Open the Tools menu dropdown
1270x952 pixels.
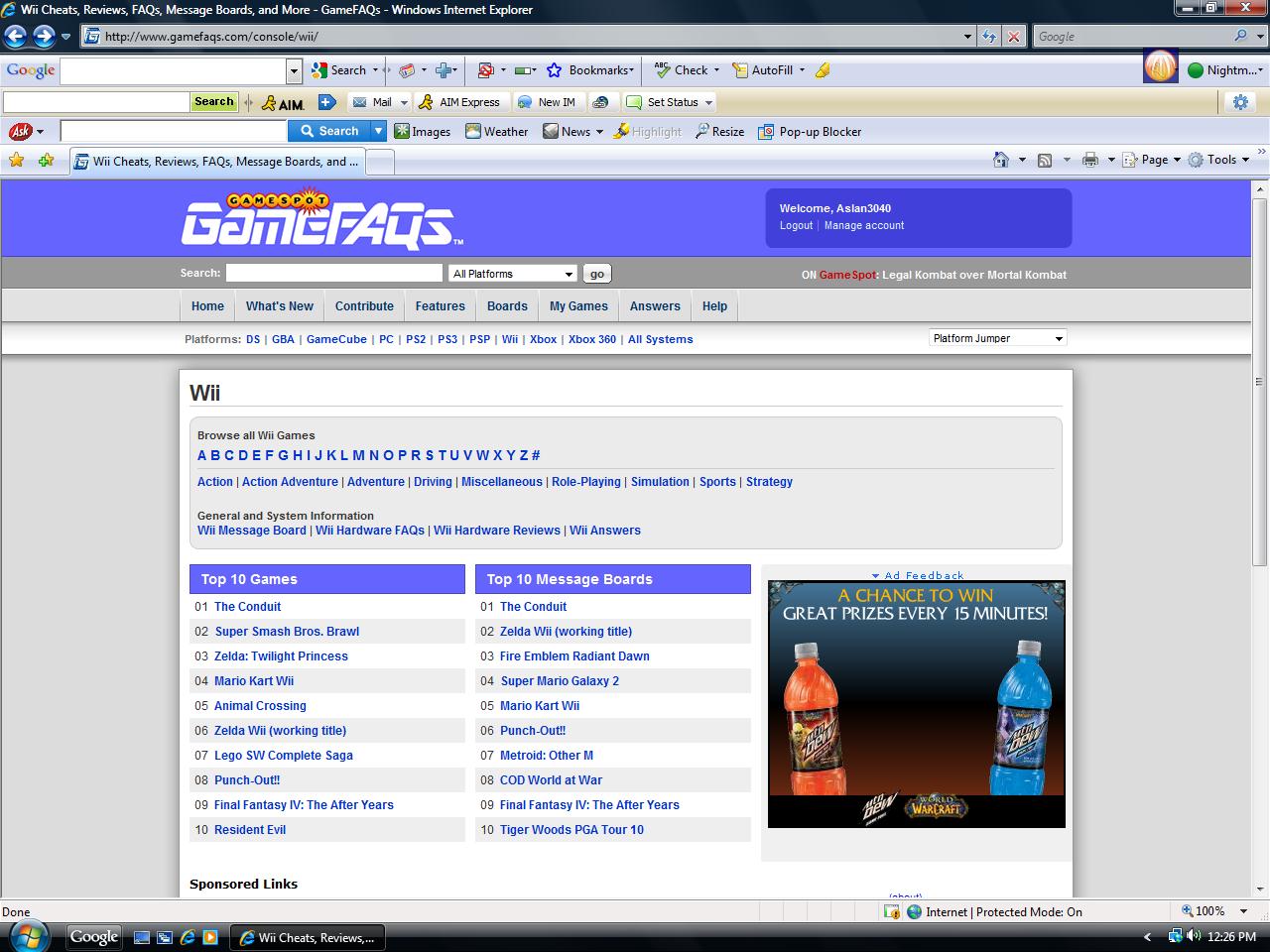point(1219,160)
